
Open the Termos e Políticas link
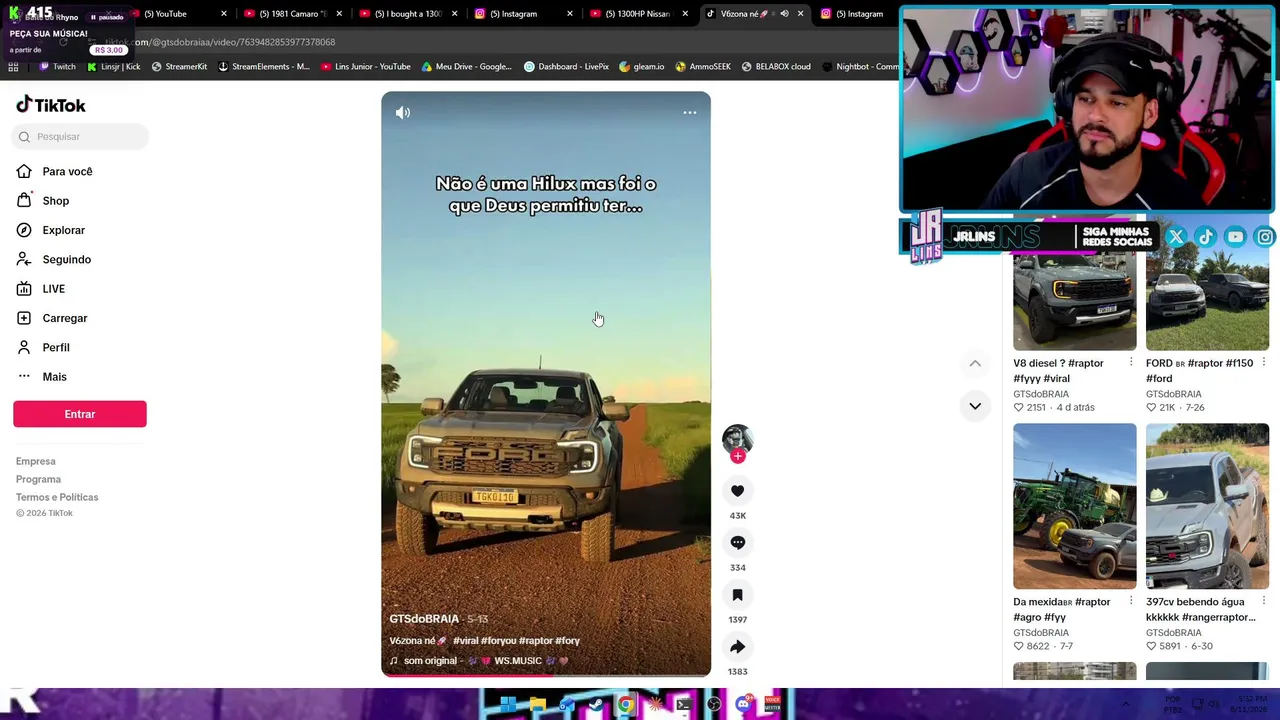click(x=57, y=498)
